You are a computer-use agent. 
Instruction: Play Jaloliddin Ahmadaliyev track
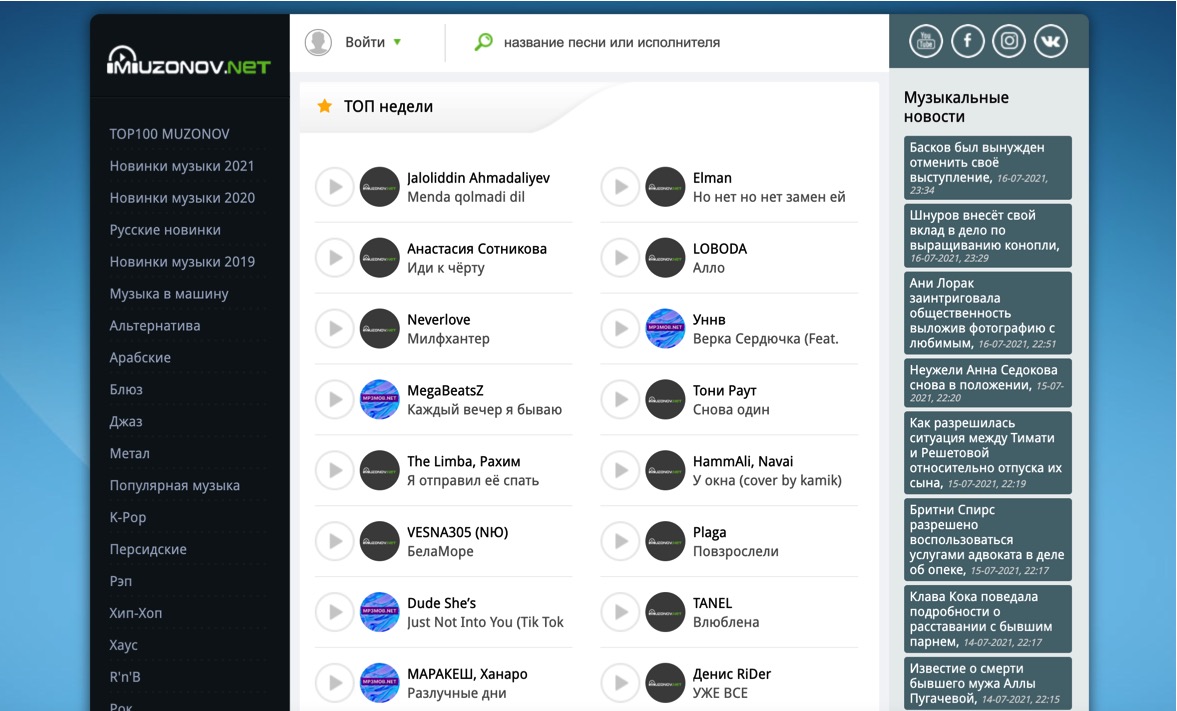[x=334, y=187]
